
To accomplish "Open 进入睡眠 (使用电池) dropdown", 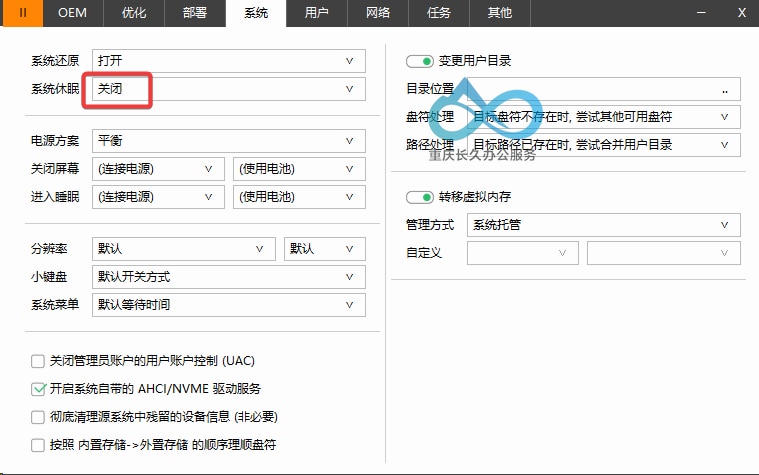I will 299,197.
